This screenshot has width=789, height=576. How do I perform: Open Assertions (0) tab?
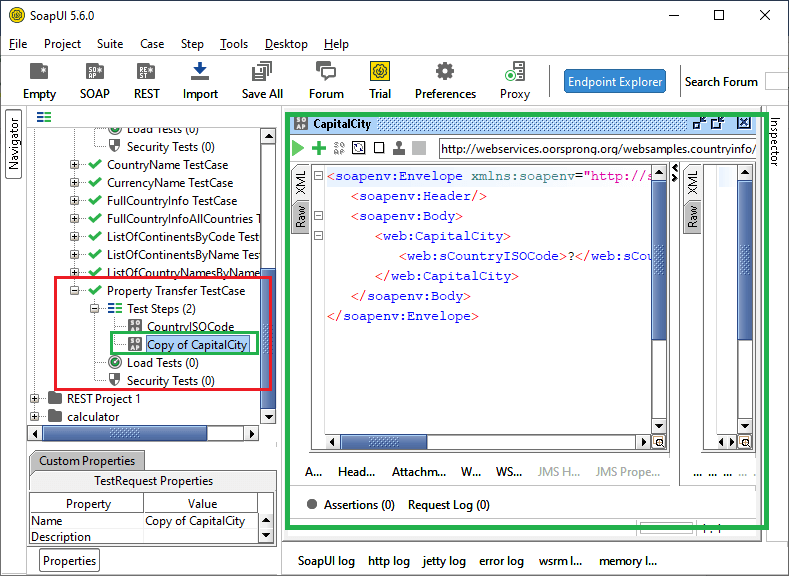[x=351, y=505]
